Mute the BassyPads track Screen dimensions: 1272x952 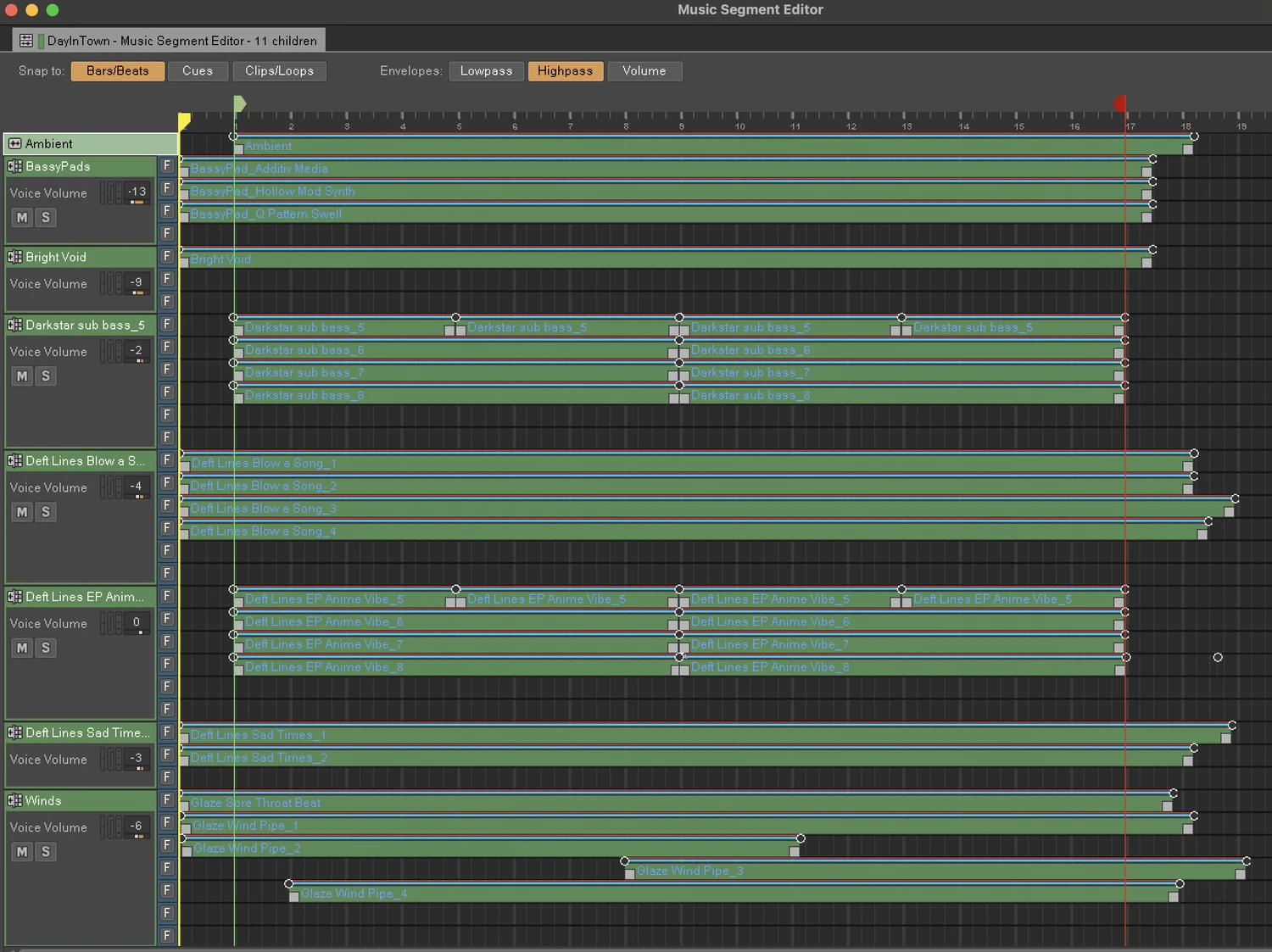22,218
